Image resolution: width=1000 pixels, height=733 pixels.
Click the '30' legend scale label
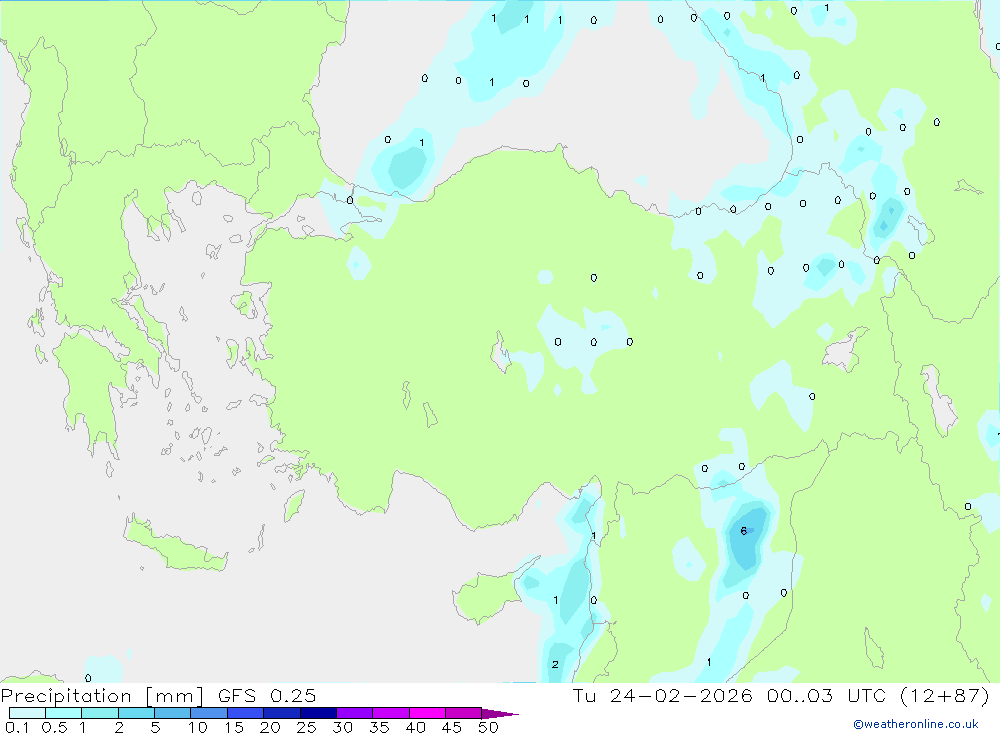(x=342, y=727)
